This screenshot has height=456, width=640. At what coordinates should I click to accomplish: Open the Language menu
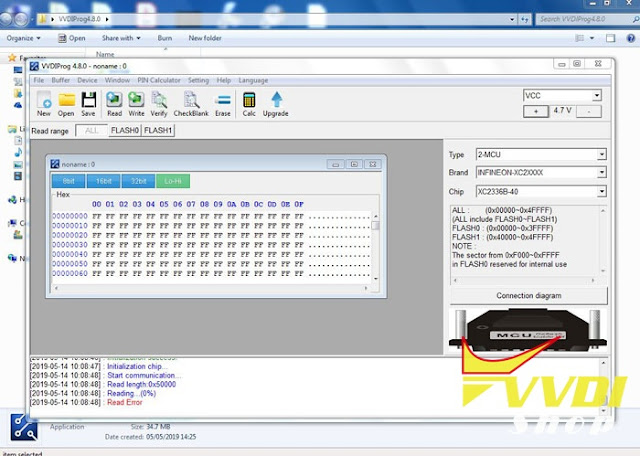click(x=253, y=80)
